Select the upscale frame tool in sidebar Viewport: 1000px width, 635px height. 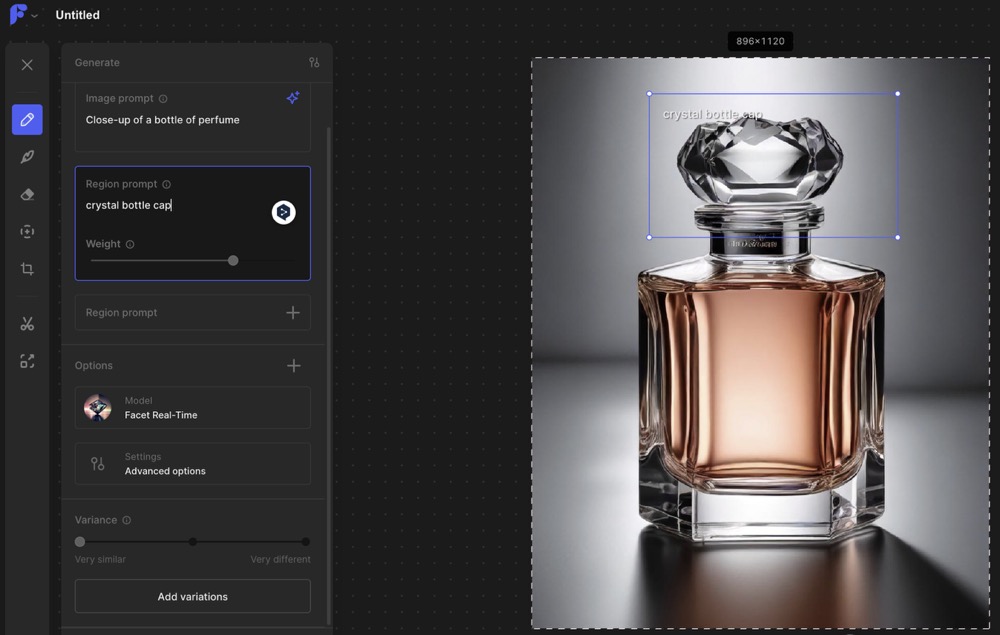point(27,361)
